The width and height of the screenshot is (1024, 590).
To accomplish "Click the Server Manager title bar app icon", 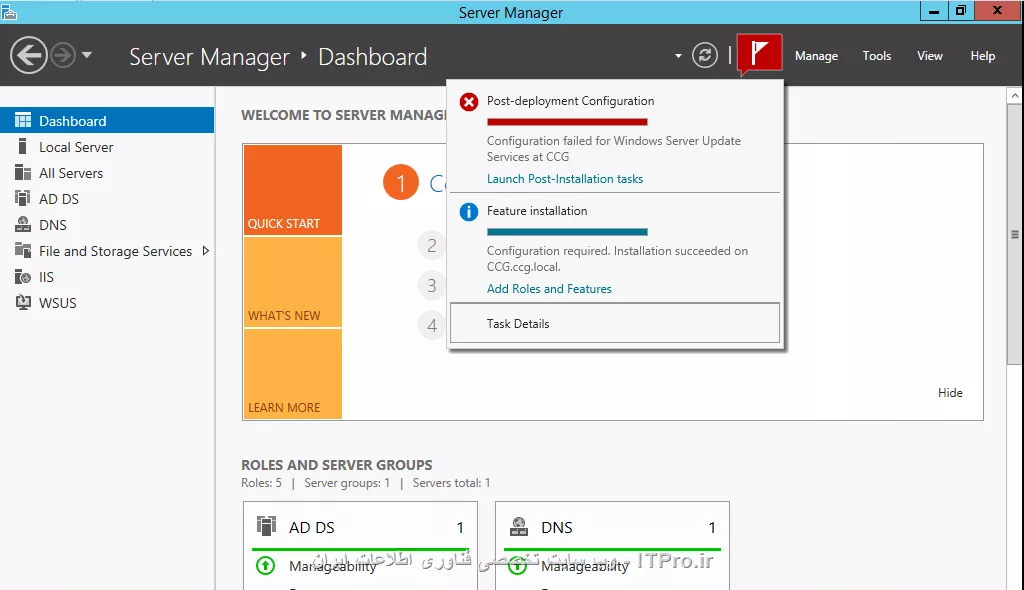I will pos(8,12).
